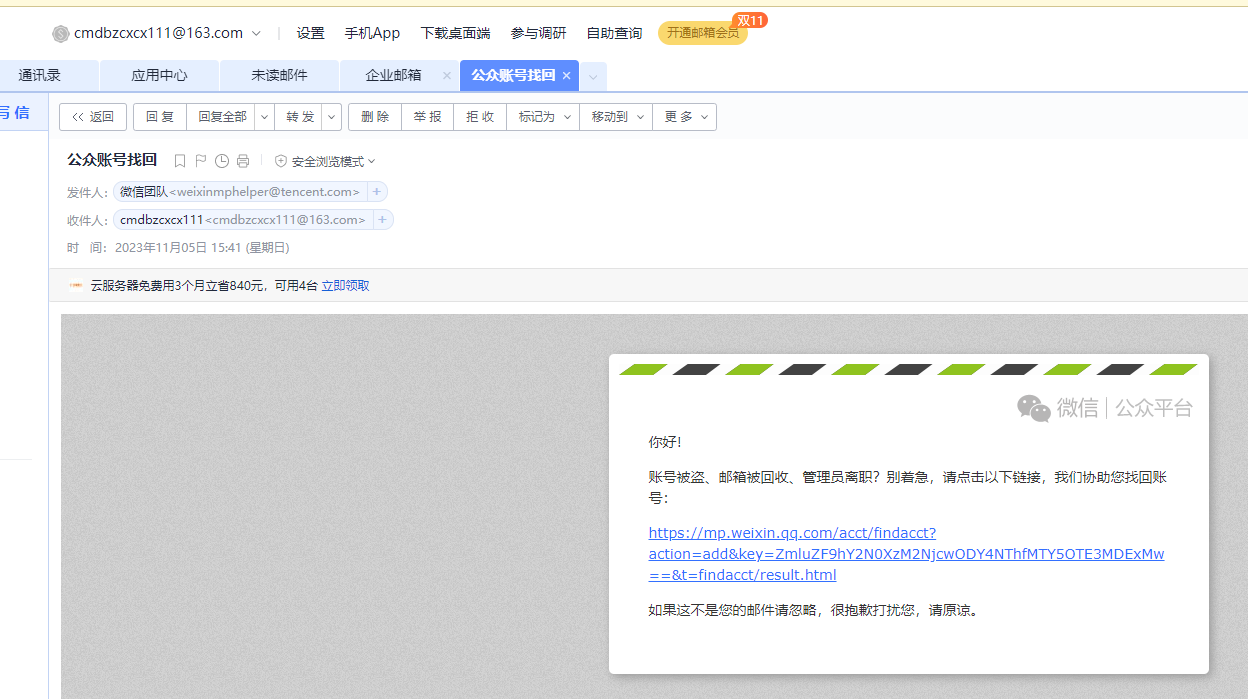Click sender chip 微信团队 weixinmphelper@tencent.com
The height and width of the screenshot is (699, 1248).
tap(240, 192)
